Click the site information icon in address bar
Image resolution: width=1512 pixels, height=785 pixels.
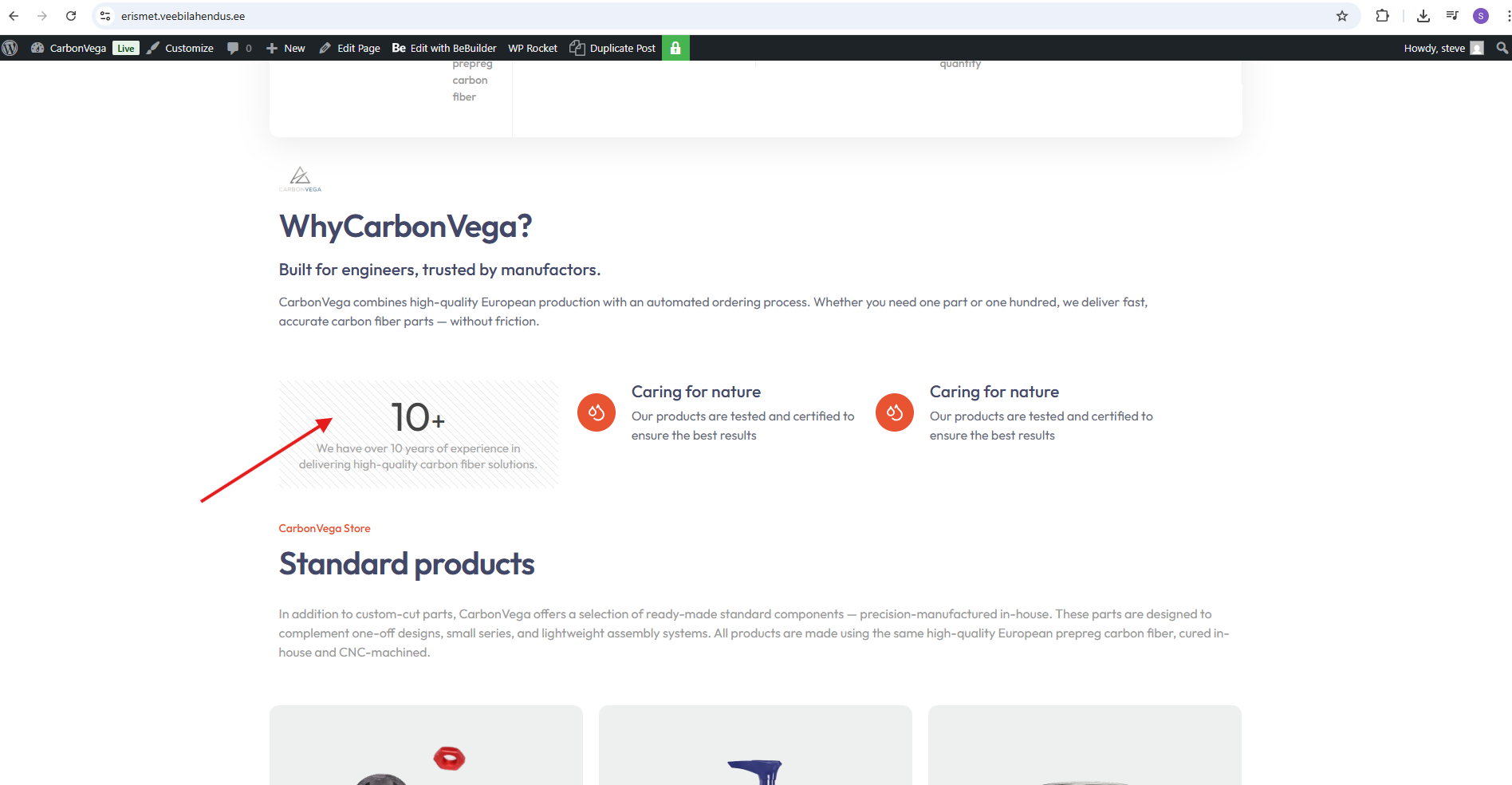pyautogui.click(x=105, y=16)
